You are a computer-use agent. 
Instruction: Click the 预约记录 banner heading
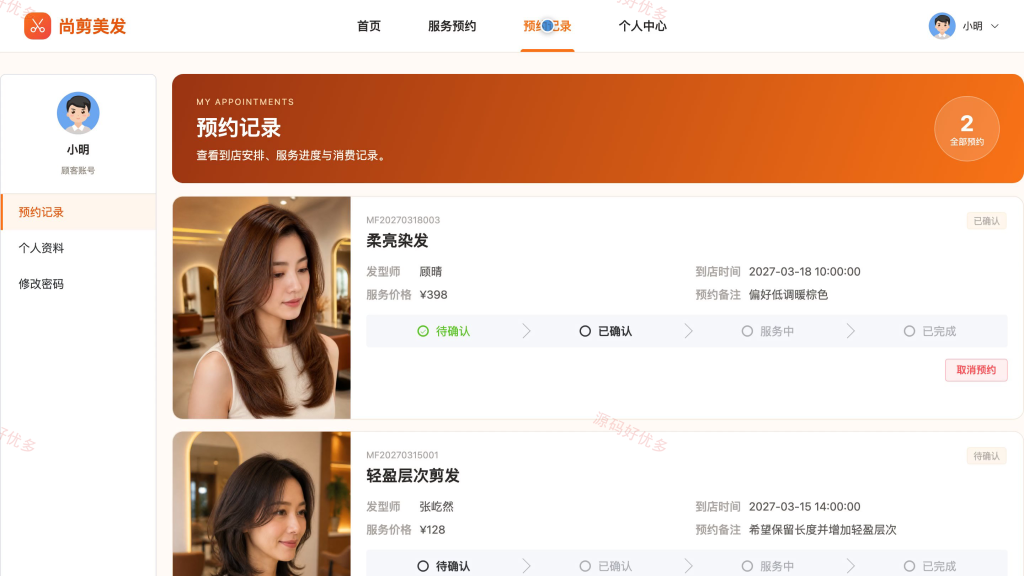pyautogui.click(x=238, y=128)
